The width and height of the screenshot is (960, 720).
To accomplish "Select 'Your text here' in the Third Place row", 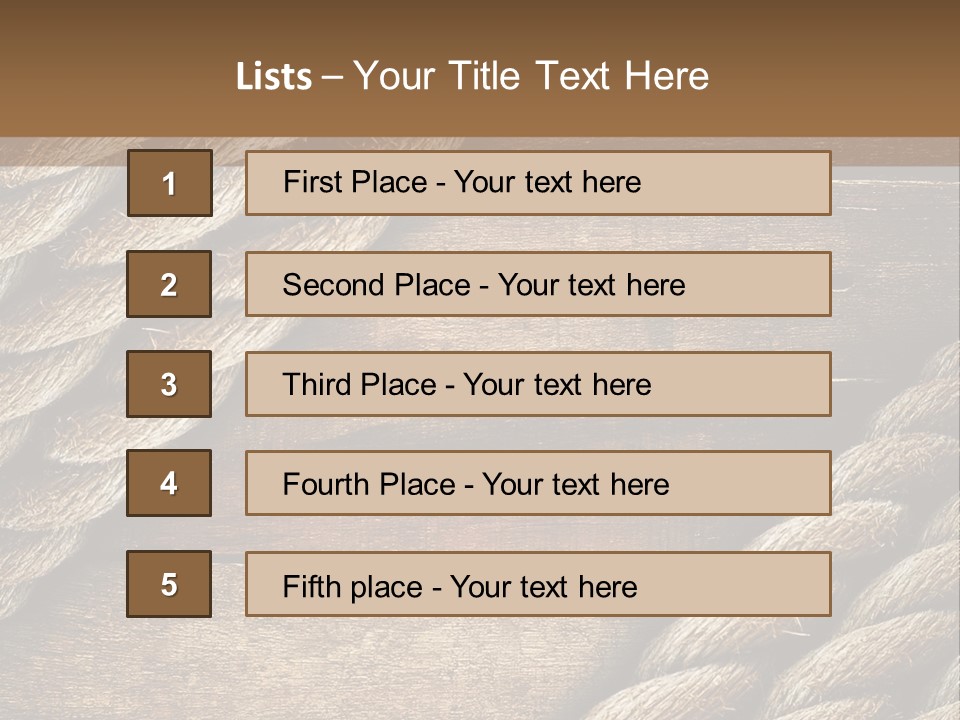I will click(x=557, y=385).
